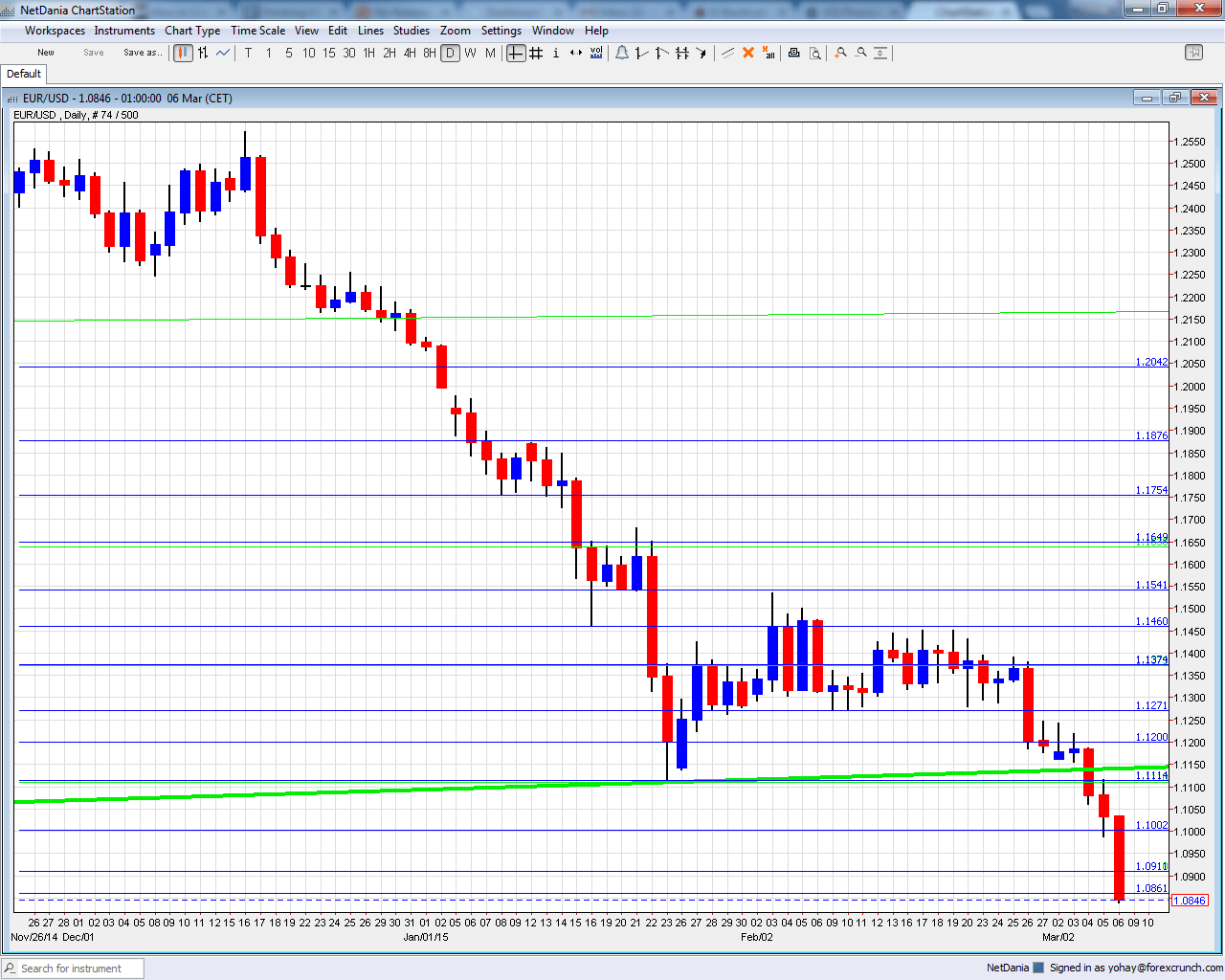
Task: Open the Chart Type menu
Action: click(x=192, y=31)
